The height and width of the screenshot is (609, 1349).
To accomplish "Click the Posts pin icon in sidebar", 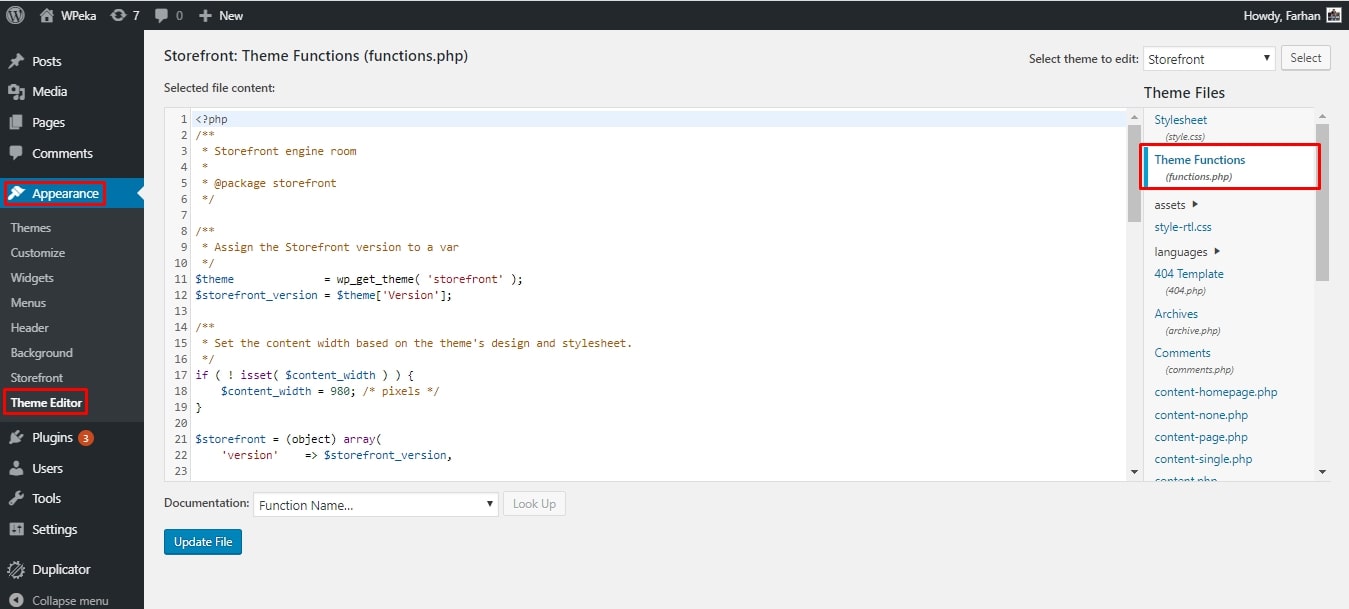I will tap(16, 61).
